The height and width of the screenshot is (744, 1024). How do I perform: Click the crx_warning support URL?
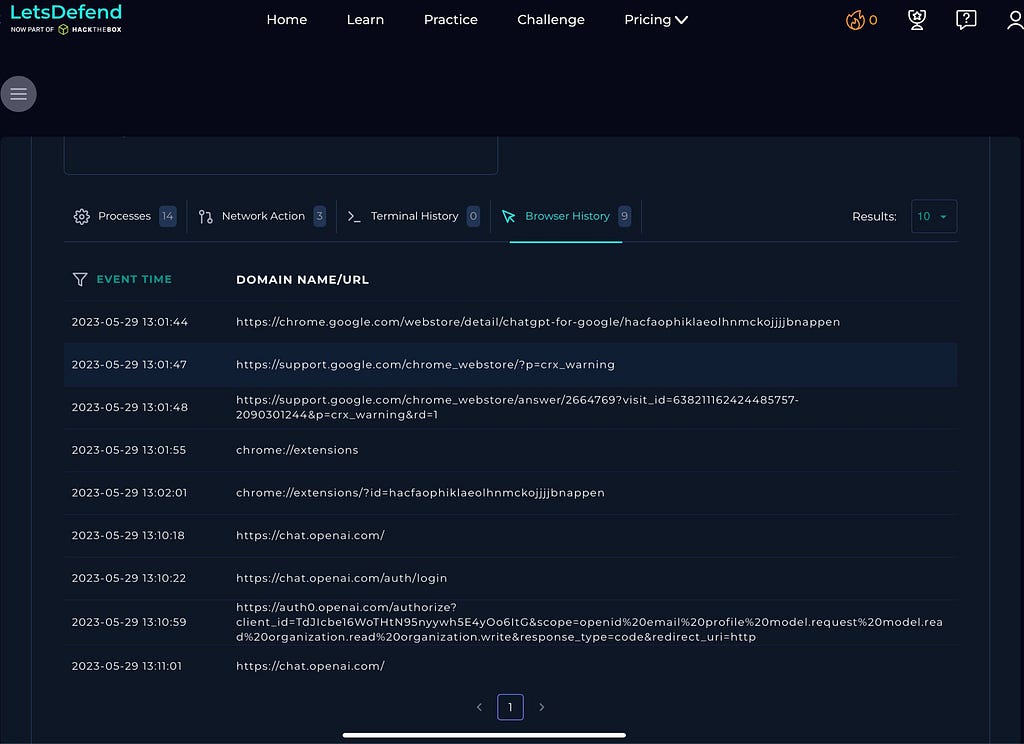tap(425, 364)
